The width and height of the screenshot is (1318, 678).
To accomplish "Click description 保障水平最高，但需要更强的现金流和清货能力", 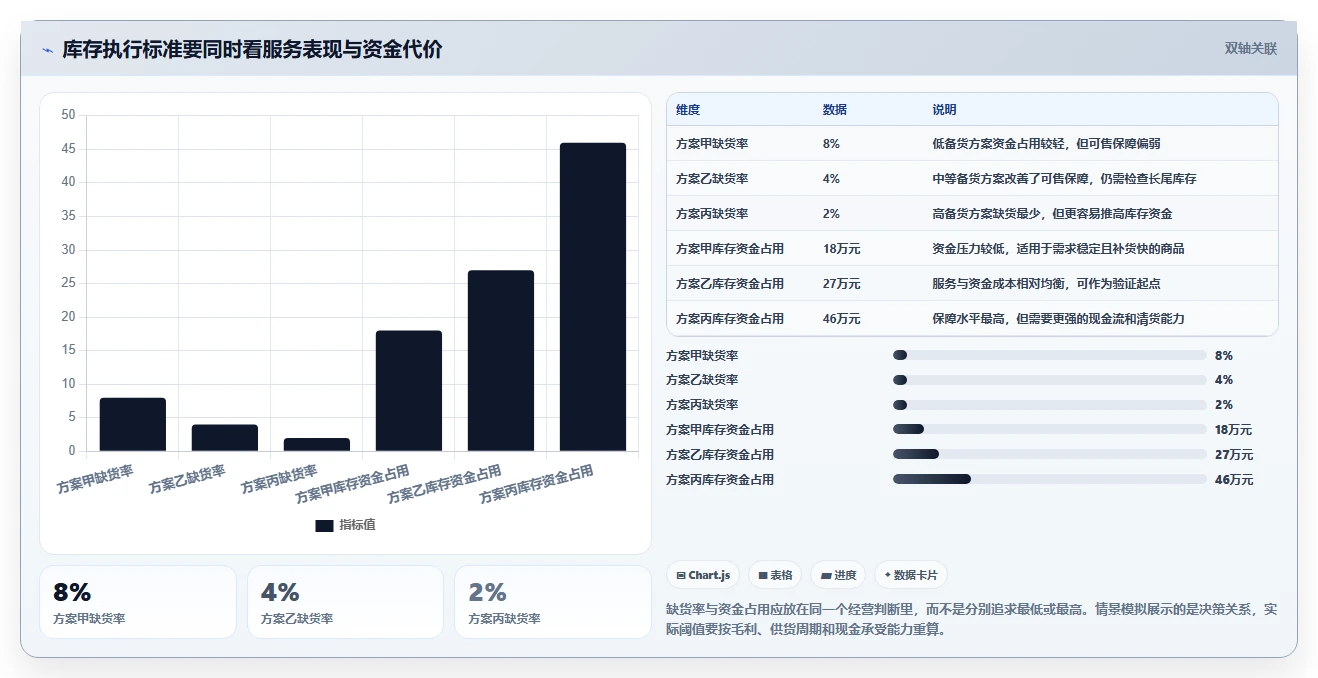I will (x=1058, y=319).
